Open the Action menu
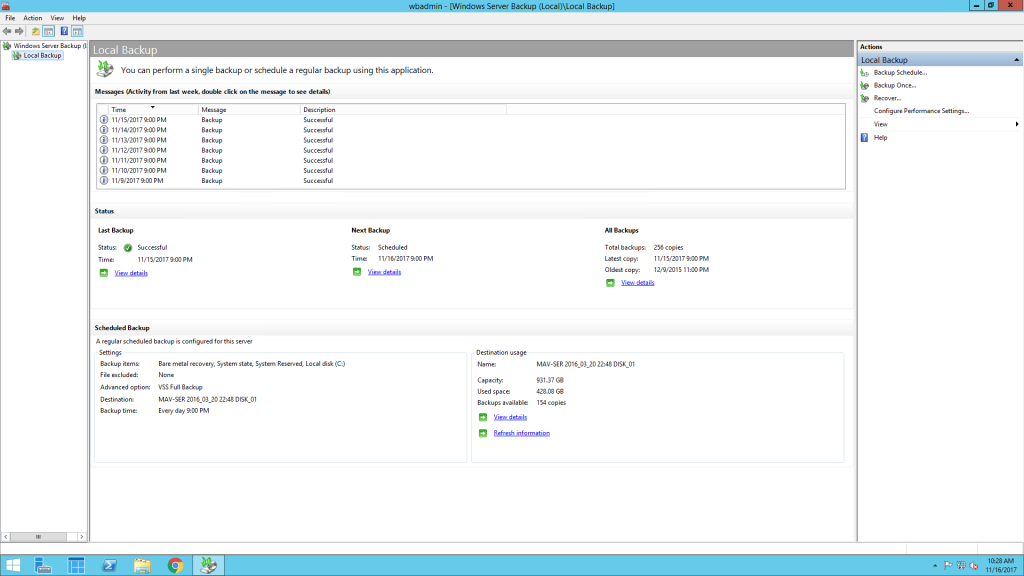 [x=33, y=18]
